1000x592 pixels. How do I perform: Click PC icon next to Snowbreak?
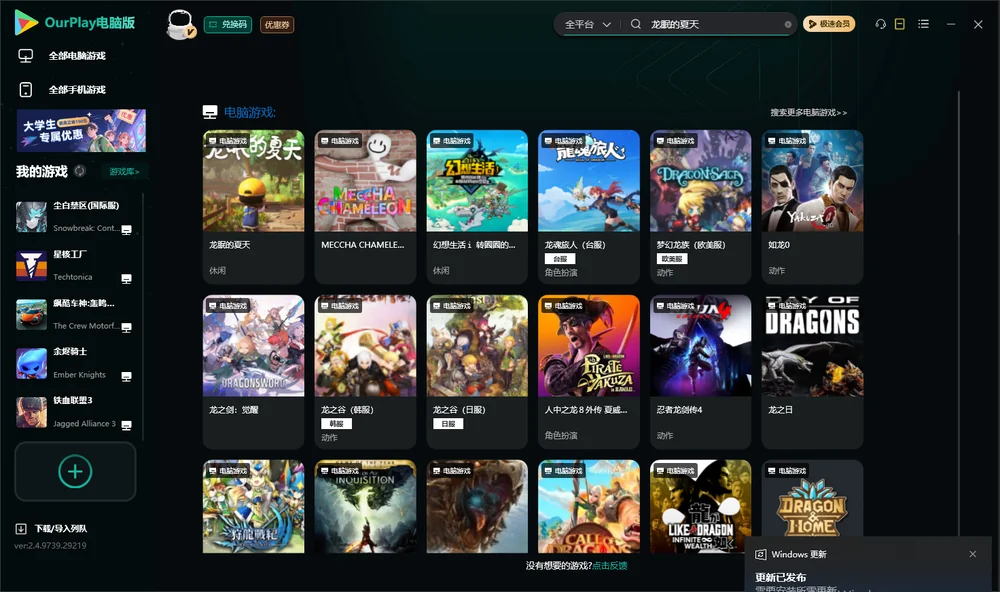pos(126,230)
